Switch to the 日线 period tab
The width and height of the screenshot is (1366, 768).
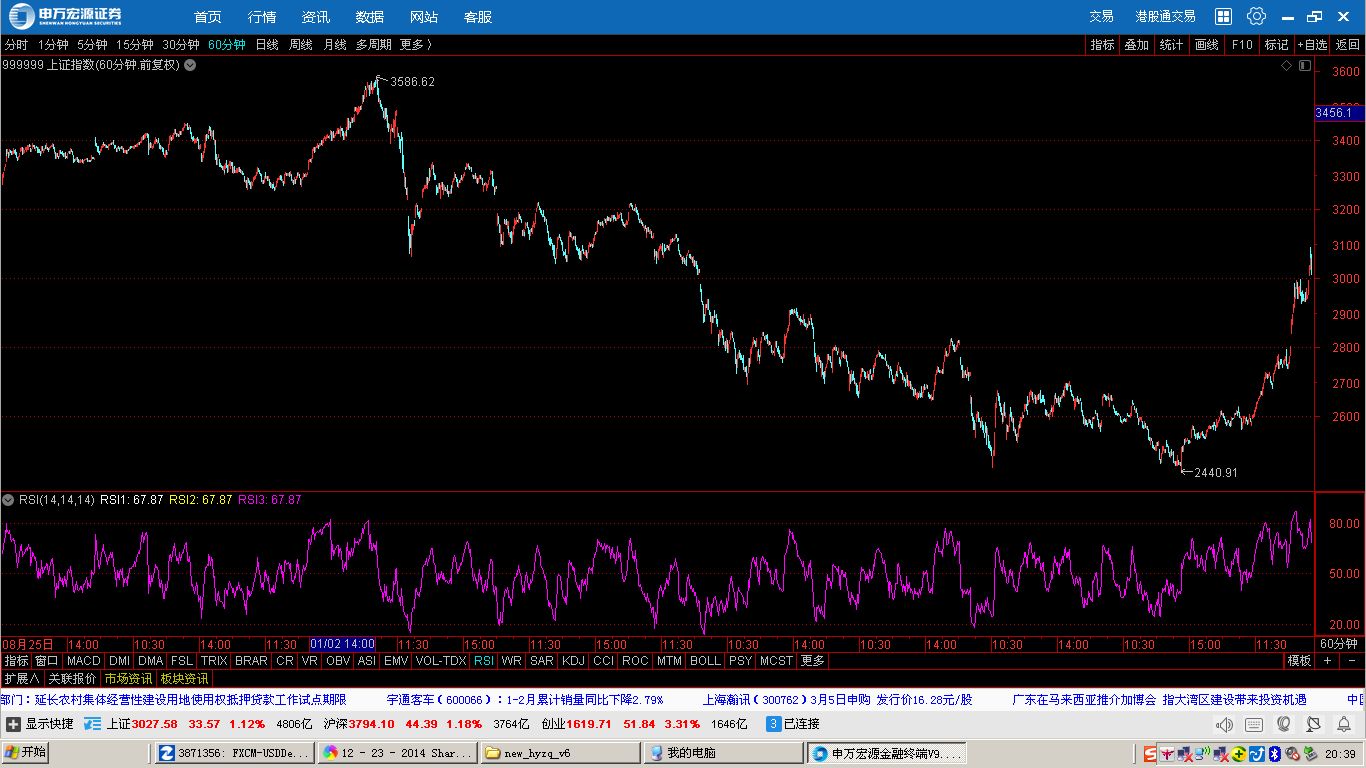coord(267,45)
